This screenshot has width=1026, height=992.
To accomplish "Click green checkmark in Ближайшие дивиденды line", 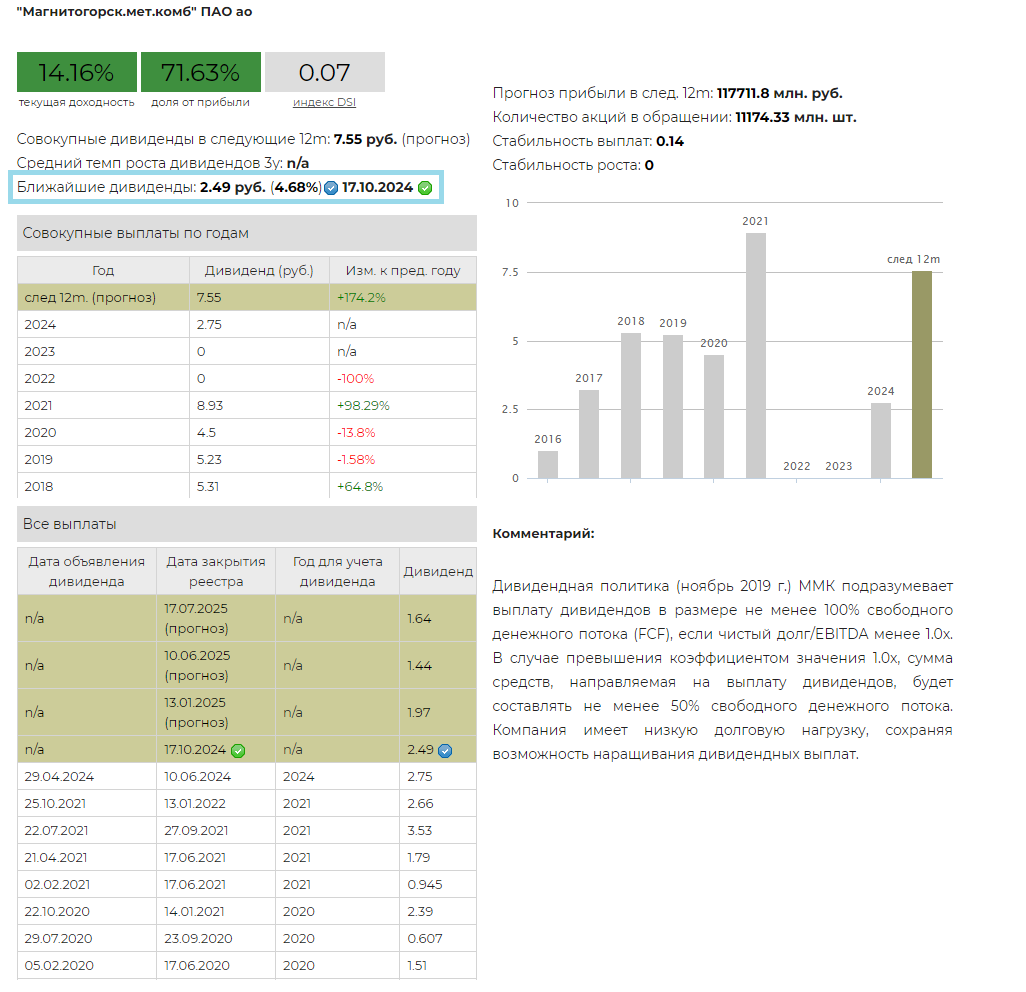I will tap(425, 188).
